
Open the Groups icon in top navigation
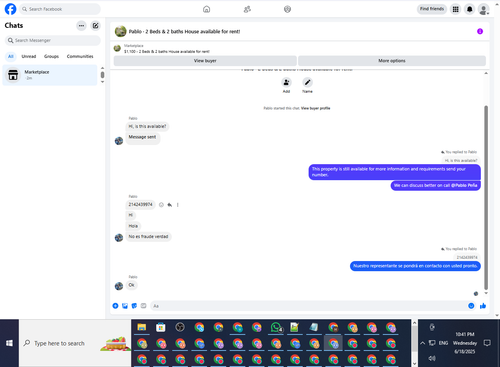(287, 9)
